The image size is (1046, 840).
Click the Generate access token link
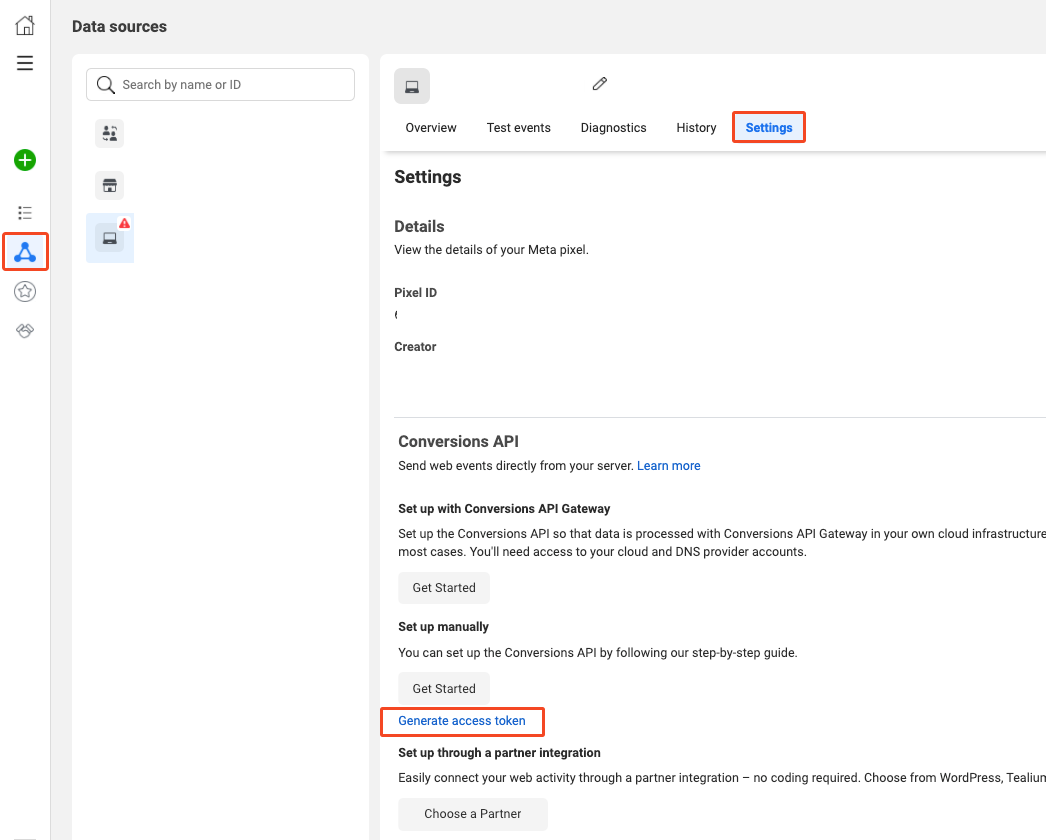pos(462,721)
